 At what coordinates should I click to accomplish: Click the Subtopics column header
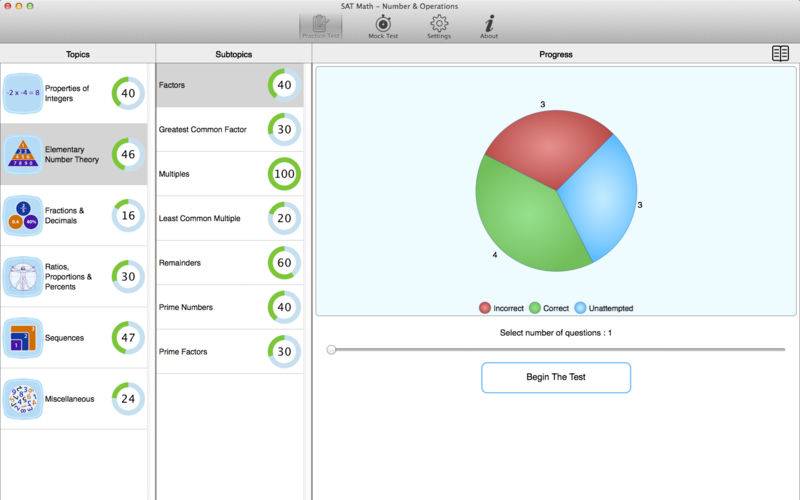click(233, 54)
